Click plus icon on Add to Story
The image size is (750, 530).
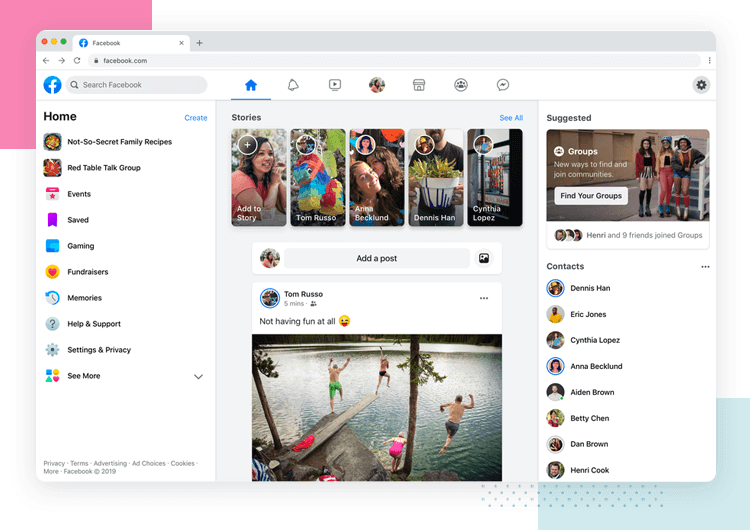247,144
